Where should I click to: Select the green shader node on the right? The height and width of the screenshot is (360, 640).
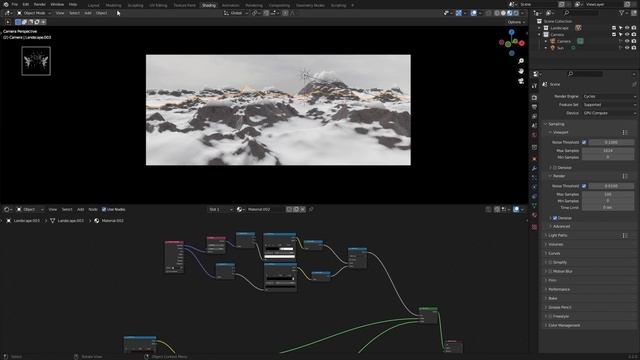click(428, 316)
